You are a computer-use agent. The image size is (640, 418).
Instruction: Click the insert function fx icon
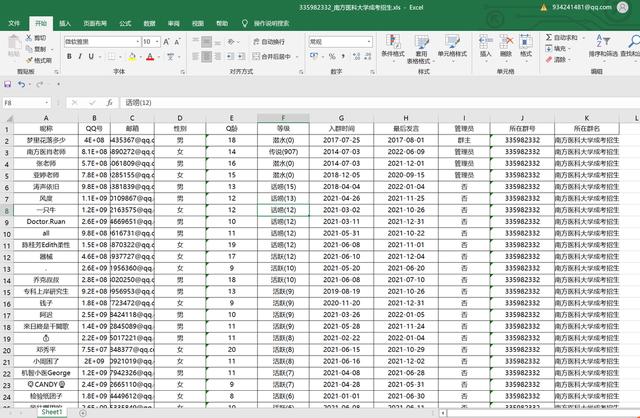112,103
